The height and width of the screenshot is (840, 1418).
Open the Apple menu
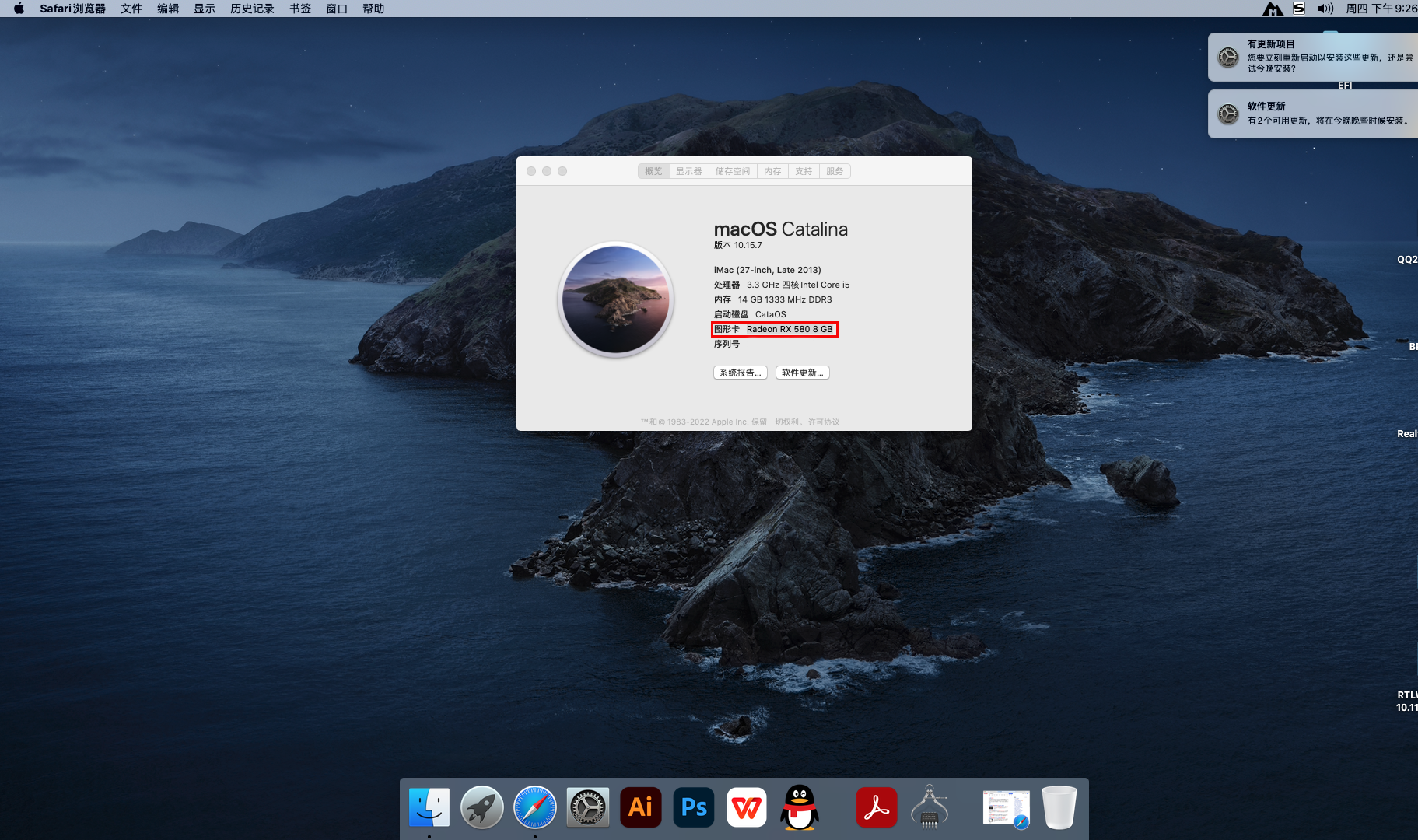tap(19, 9)
